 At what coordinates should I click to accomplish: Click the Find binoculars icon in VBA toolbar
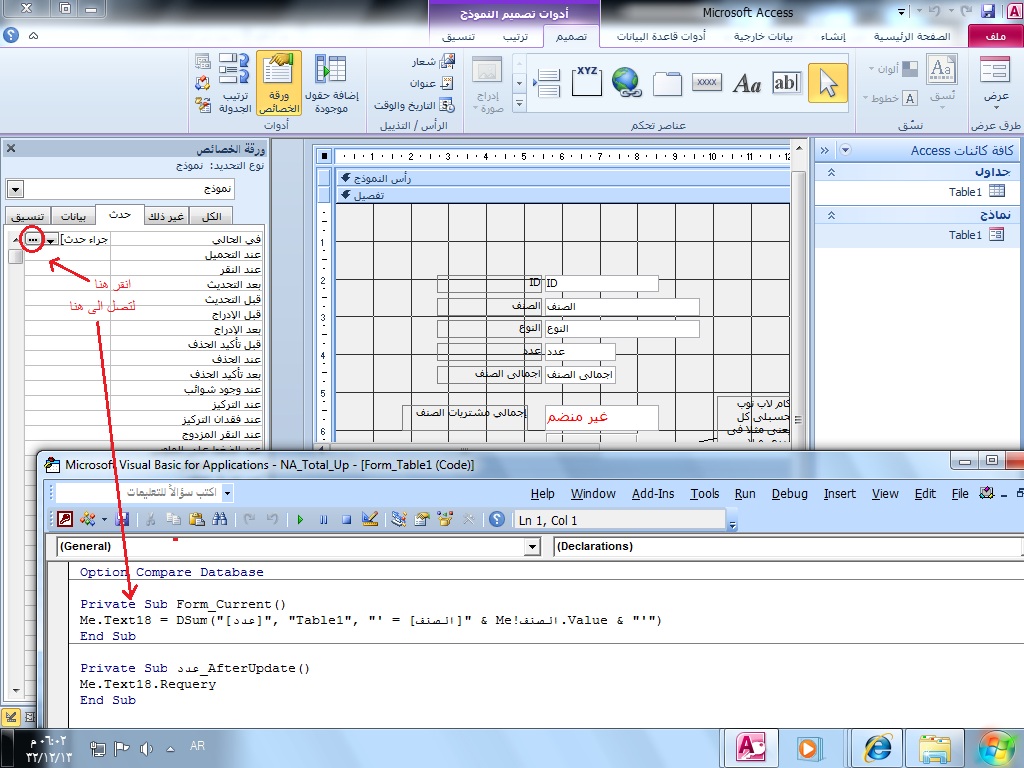pos(219,519)
